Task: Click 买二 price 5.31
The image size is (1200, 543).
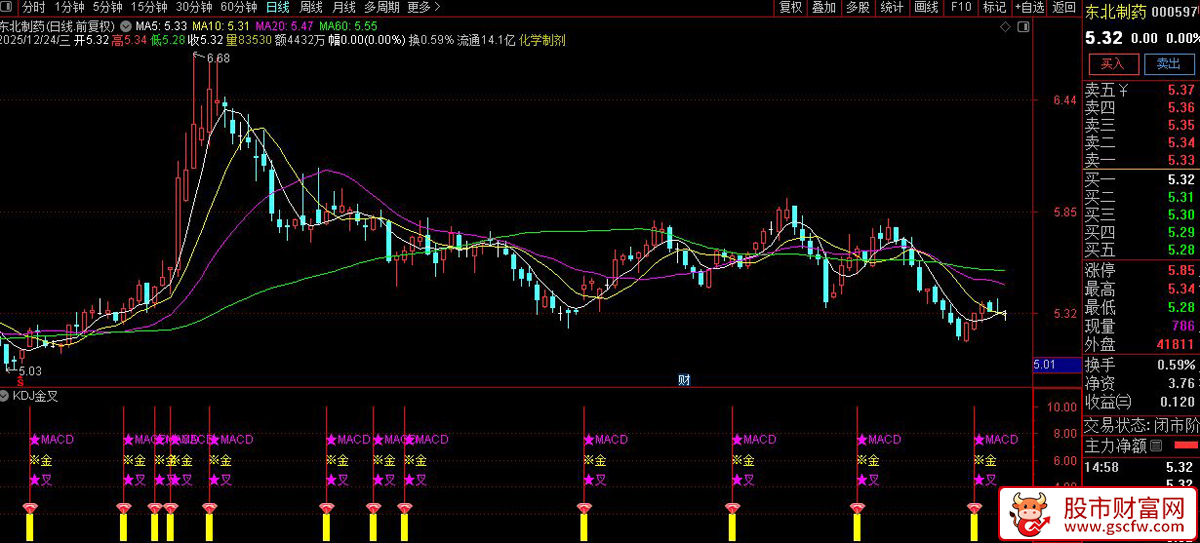Action: (x=1180, y=197)
